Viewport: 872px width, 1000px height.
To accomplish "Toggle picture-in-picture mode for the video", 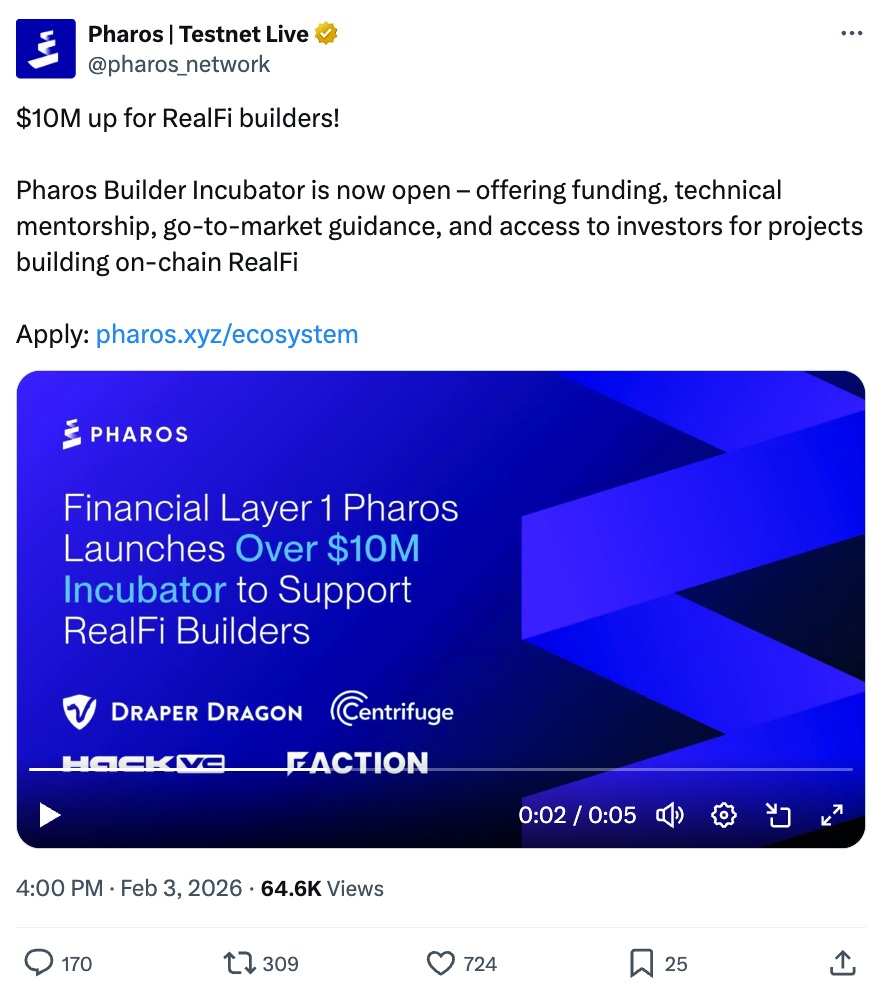I will 778,815.
